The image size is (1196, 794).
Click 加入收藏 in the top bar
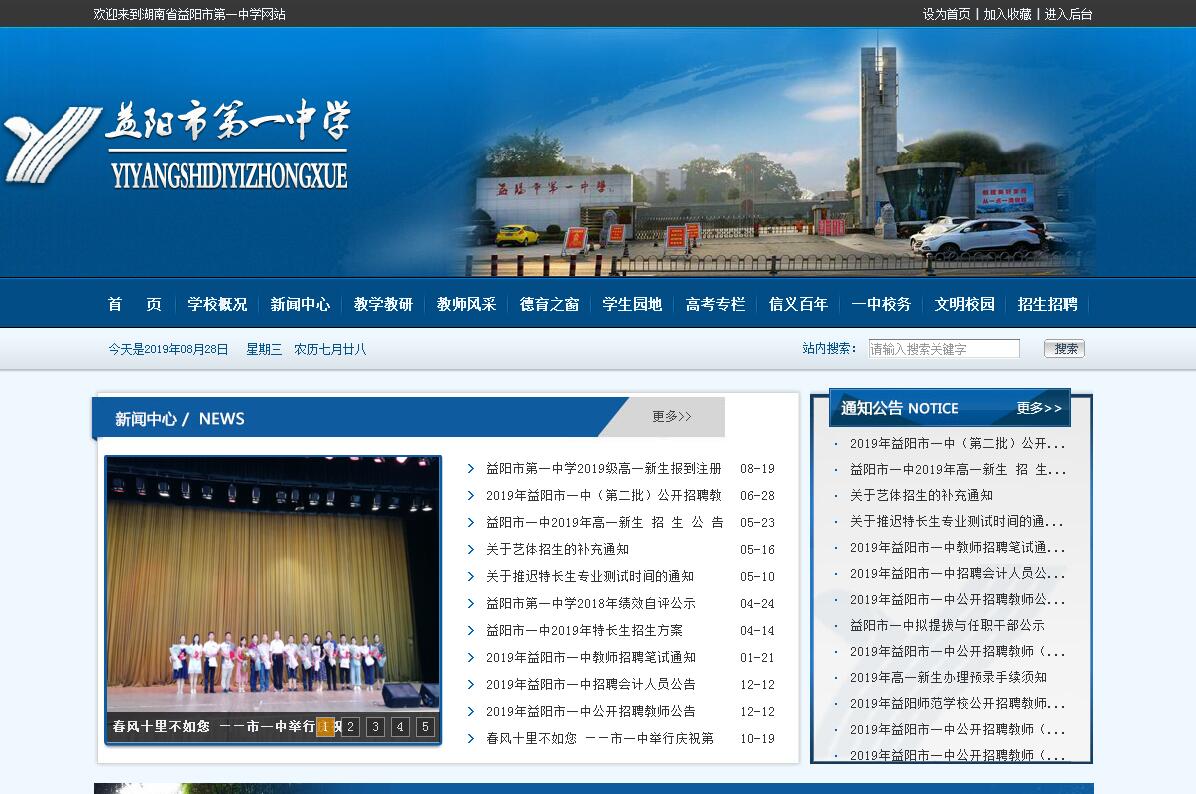click(1007, 14)
